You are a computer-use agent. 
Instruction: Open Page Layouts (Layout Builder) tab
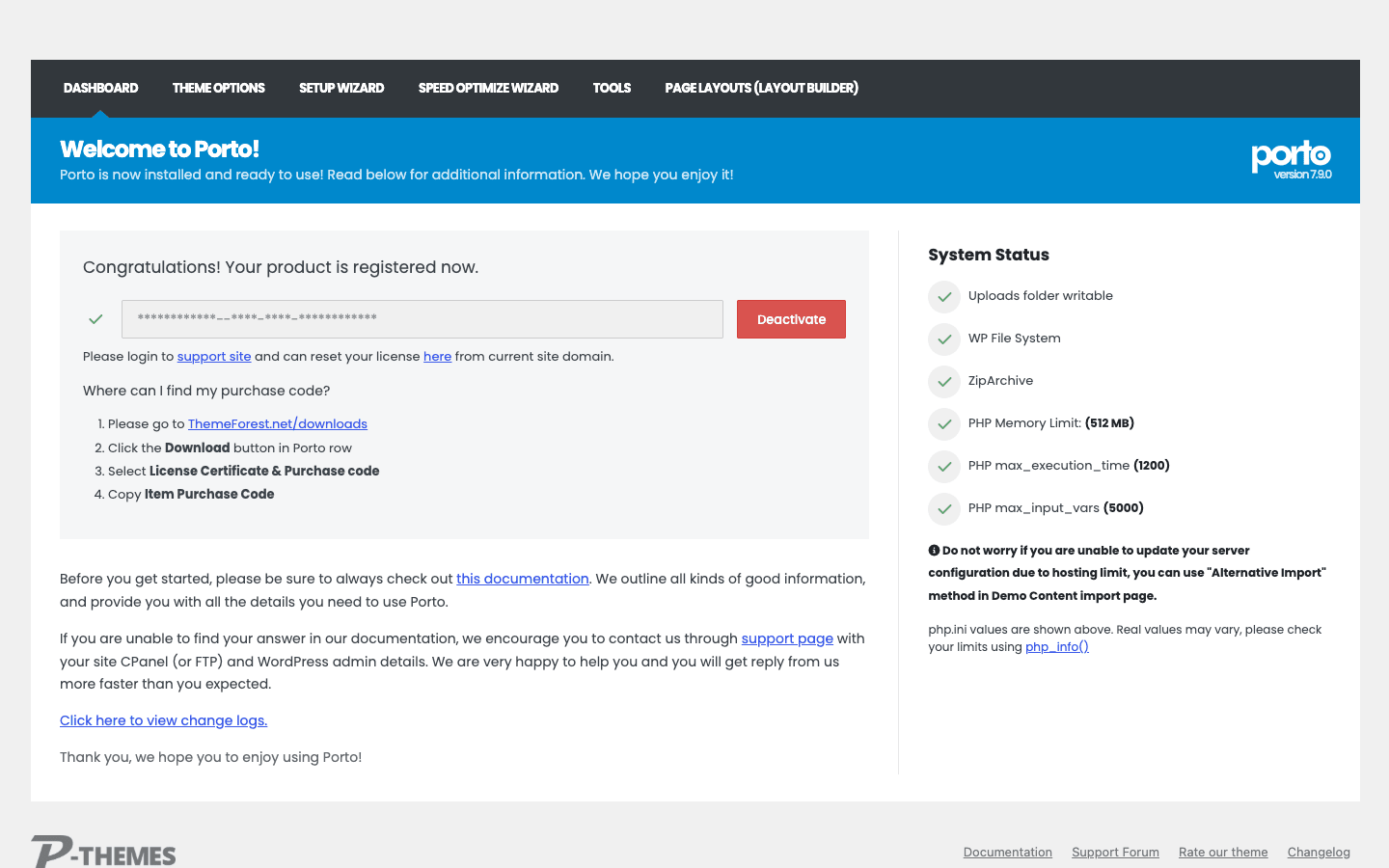(x=761, y=88)
